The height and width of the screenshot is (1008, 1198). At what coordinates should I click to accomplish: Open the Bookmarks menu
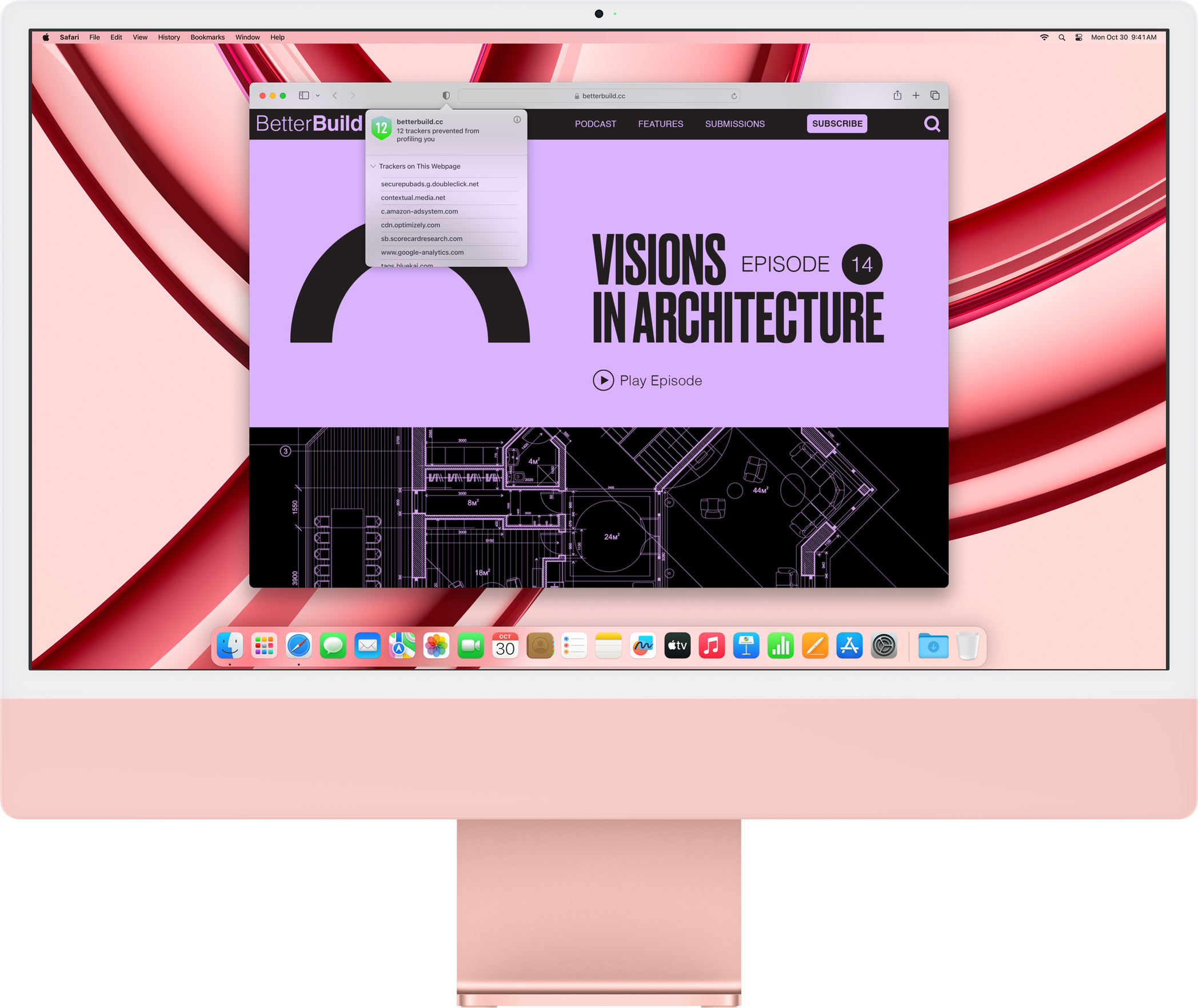207,37
